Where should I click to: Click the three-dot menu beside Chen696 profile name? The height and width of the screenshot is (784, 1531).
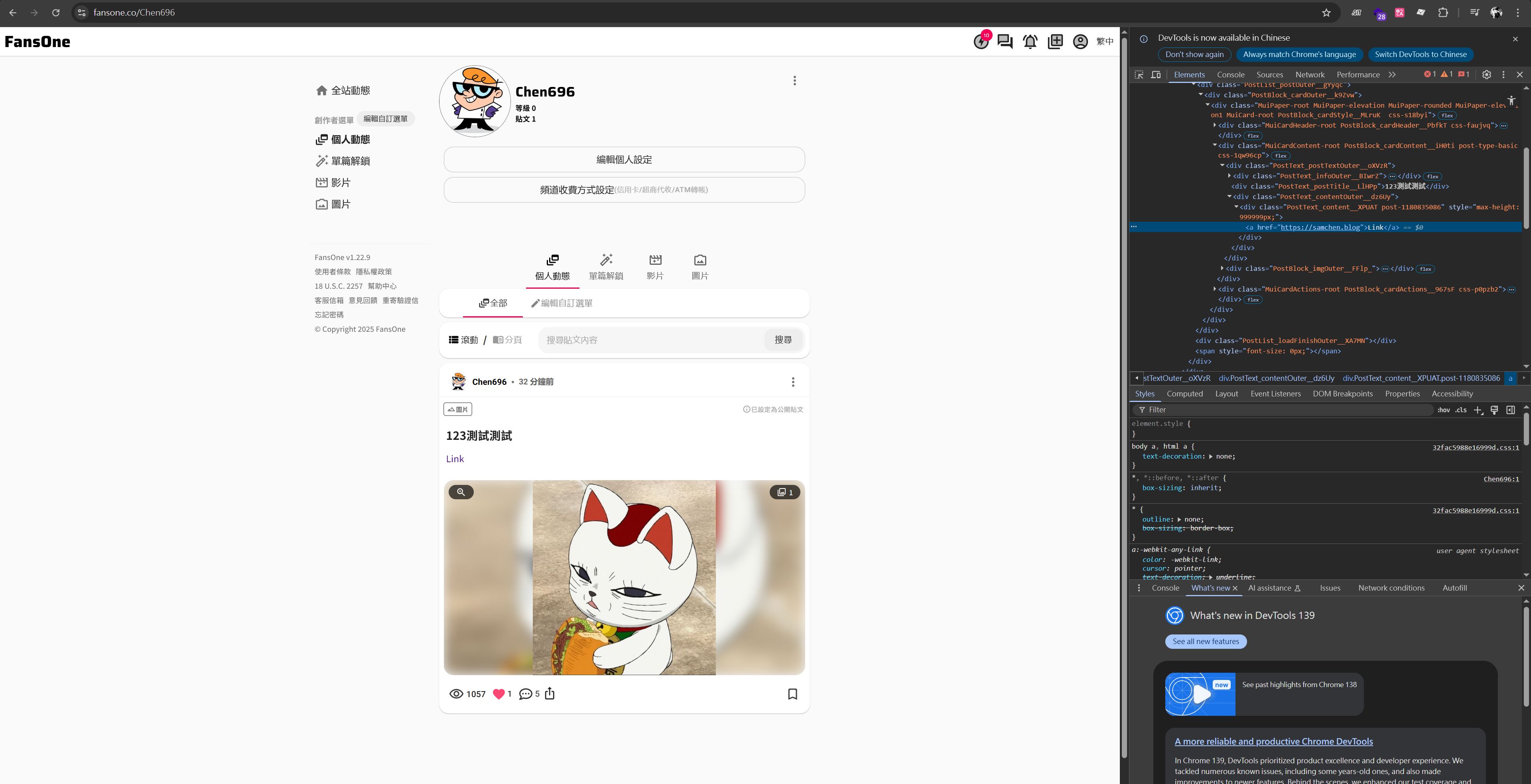pos(795,81)
